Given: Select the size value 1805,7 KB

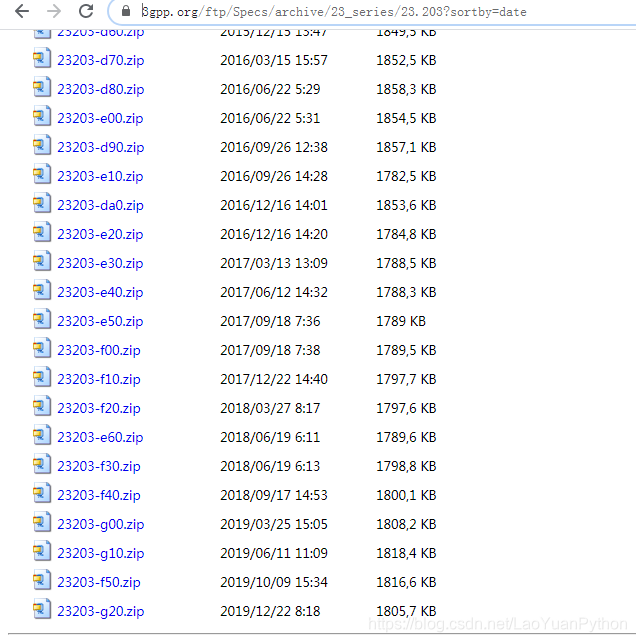Looking at the screenshot, I should pos(406,611).
